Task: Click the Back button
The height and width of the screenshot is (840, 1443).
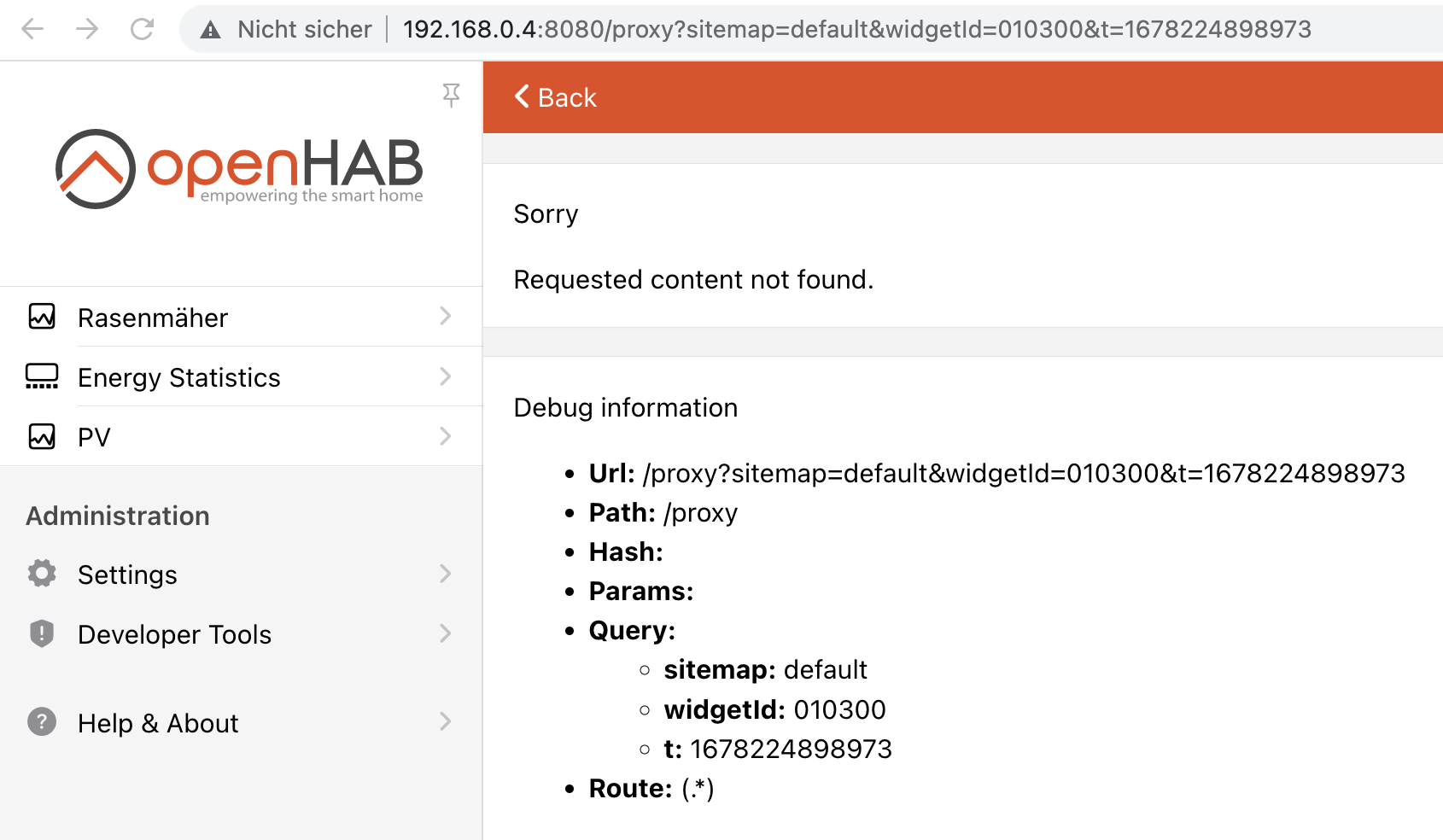Action: click(554, 97)
